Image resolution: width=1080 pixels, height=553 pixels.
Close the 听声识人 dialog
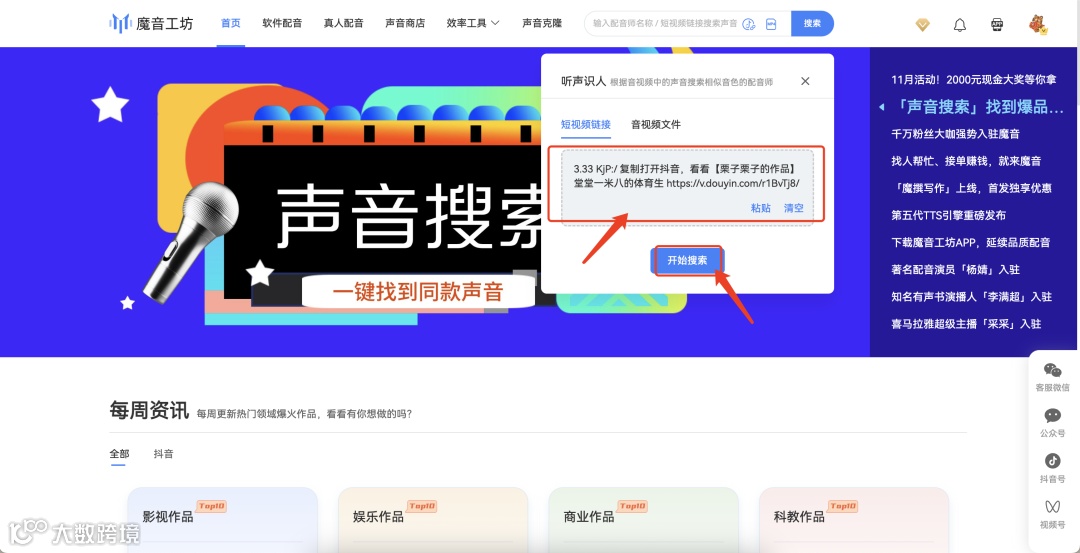point(805,81)
